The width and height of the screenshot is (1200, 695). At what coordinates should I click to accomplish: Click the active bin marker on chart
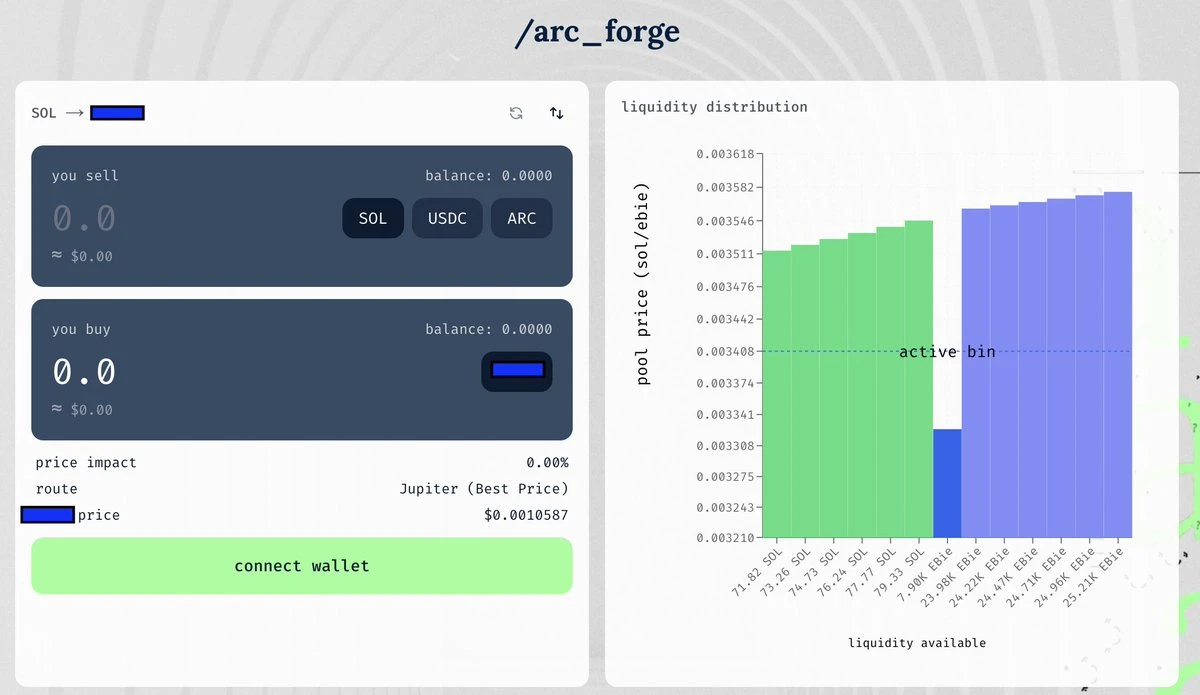click(946, 352)
